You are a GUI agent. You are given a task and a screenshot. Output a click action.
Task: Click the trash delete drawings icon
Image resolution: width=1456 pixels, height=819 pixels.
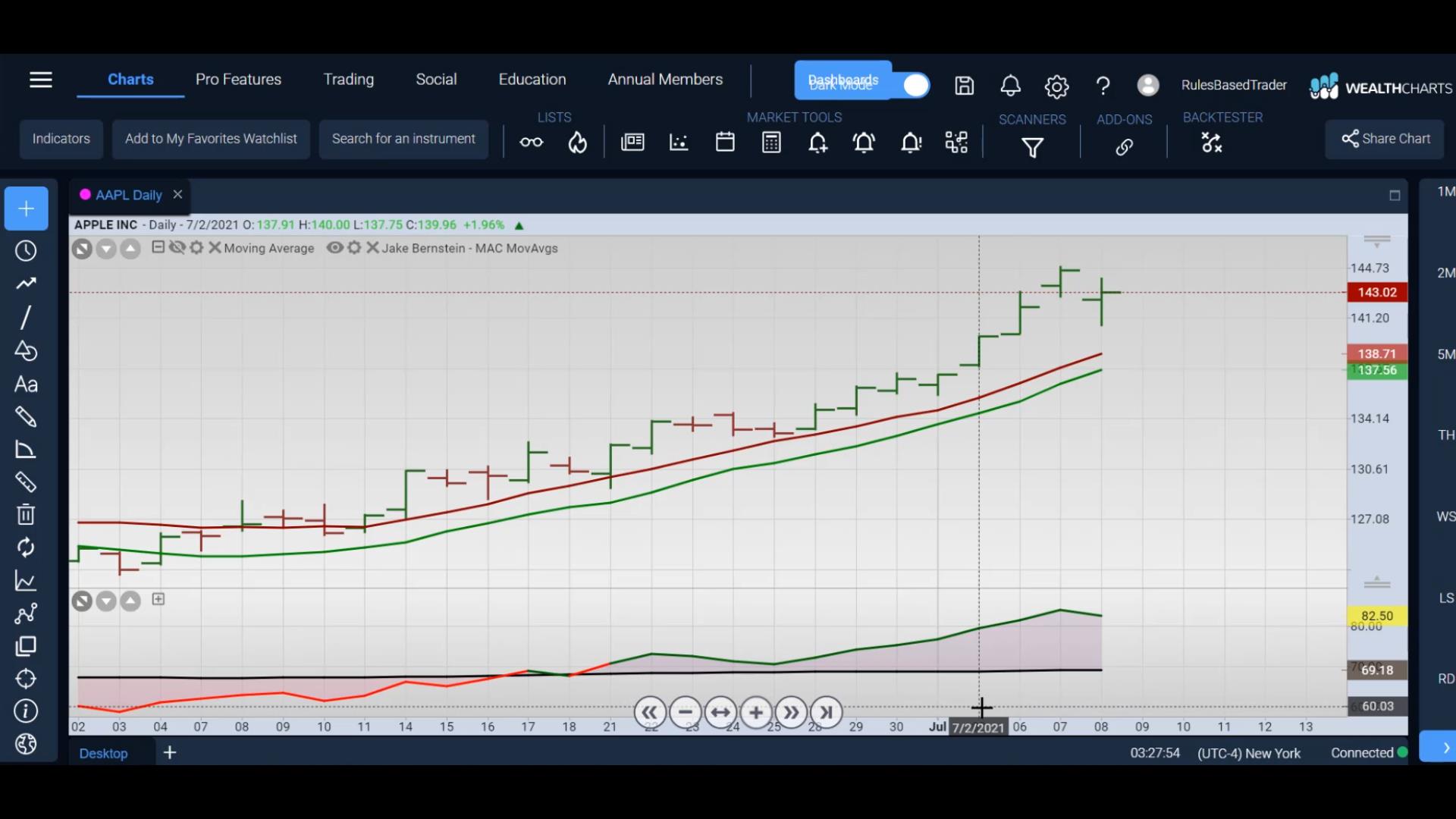pyautogui.click(x=26, y=515)
